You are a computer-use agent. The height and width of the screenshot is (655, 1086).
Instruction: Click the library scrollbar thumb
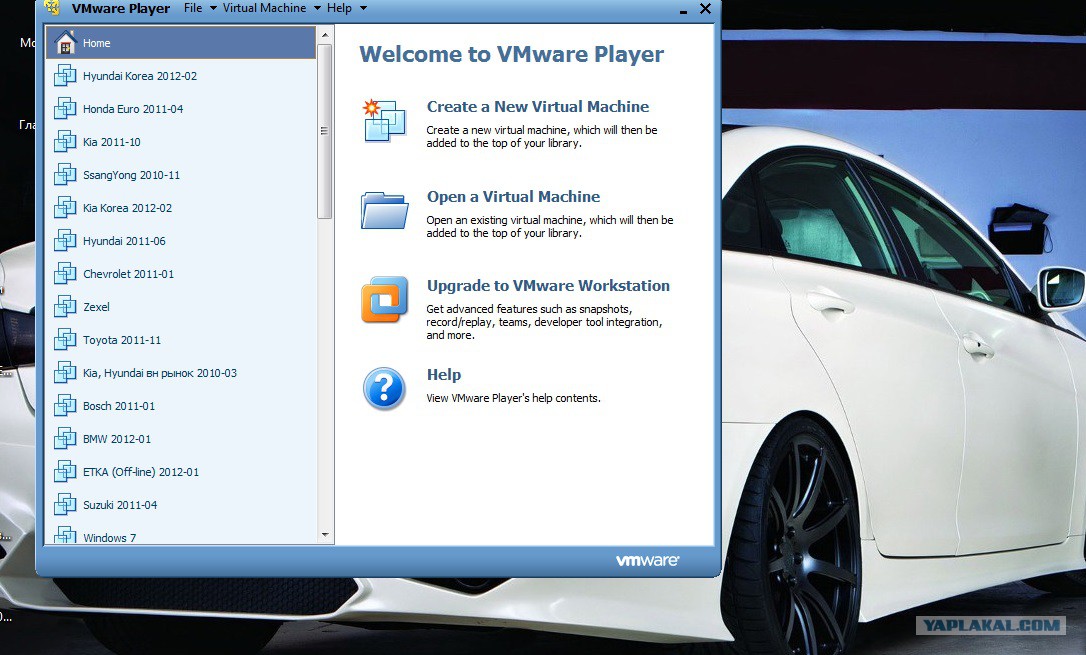pos(324,131)
